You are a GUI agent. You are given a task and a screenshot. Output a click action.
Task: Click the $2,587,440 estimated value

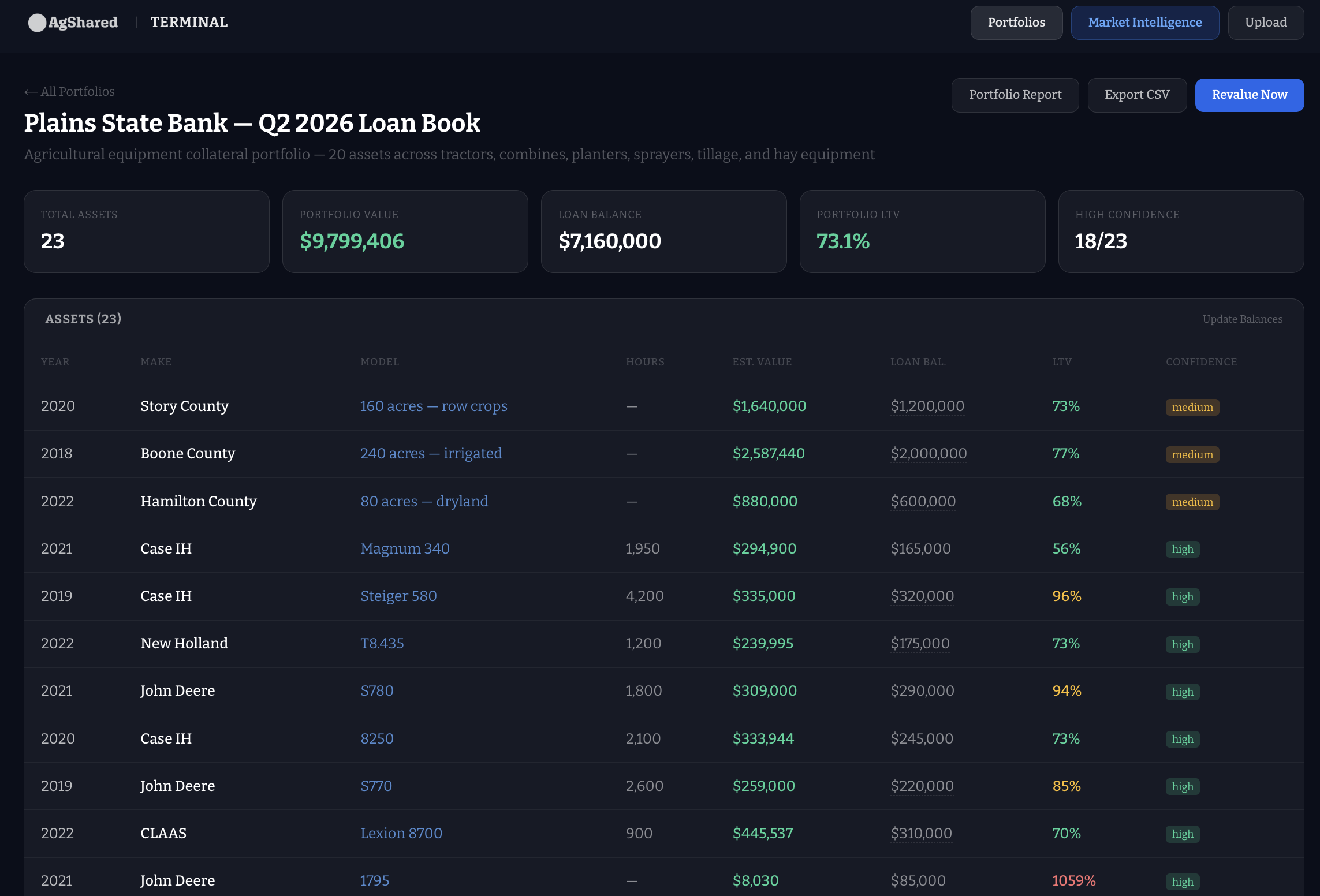(x=769, y=453)
